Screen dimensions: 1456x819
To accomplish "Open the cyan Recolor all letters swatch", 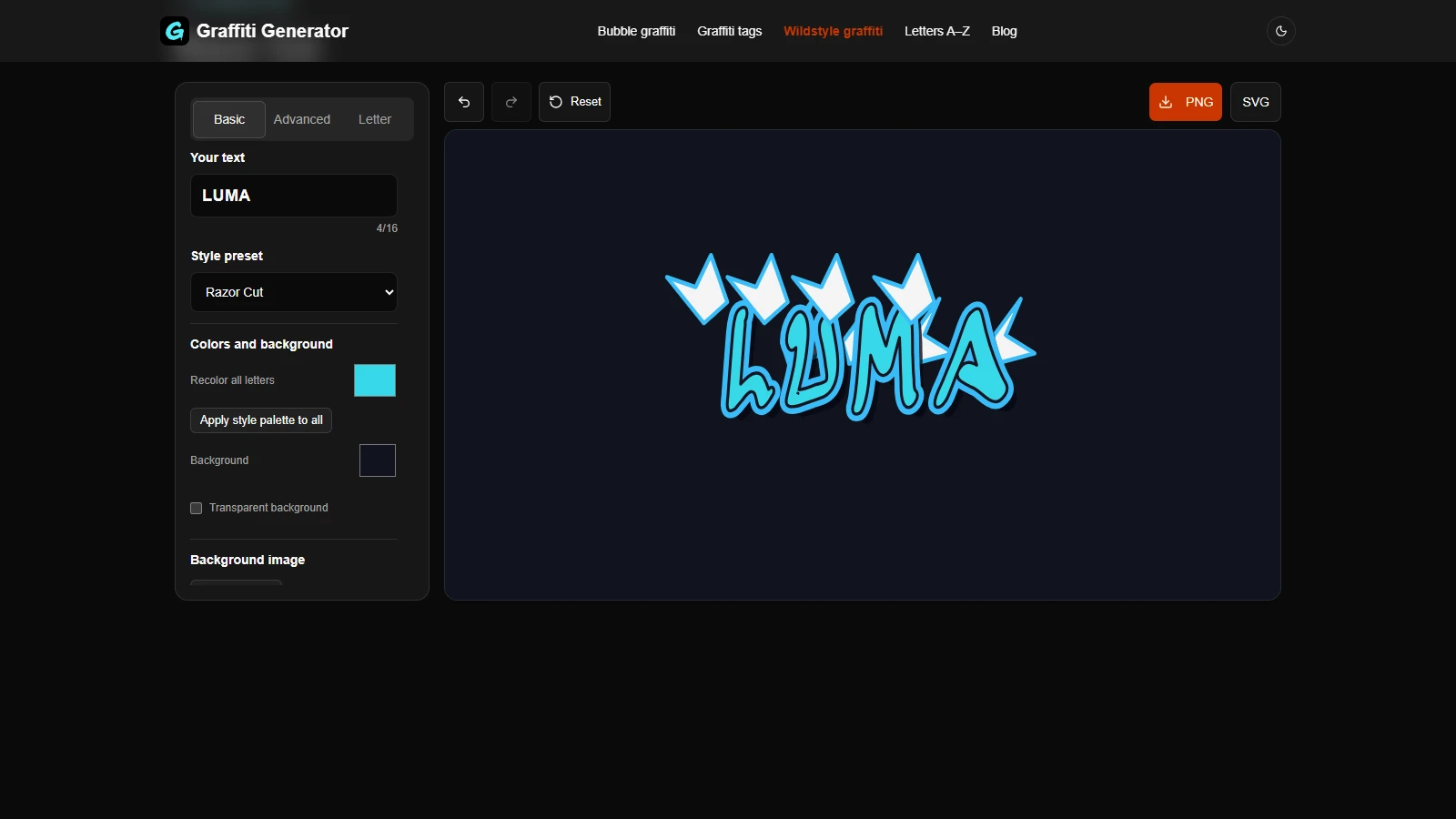I will point(375,380).
